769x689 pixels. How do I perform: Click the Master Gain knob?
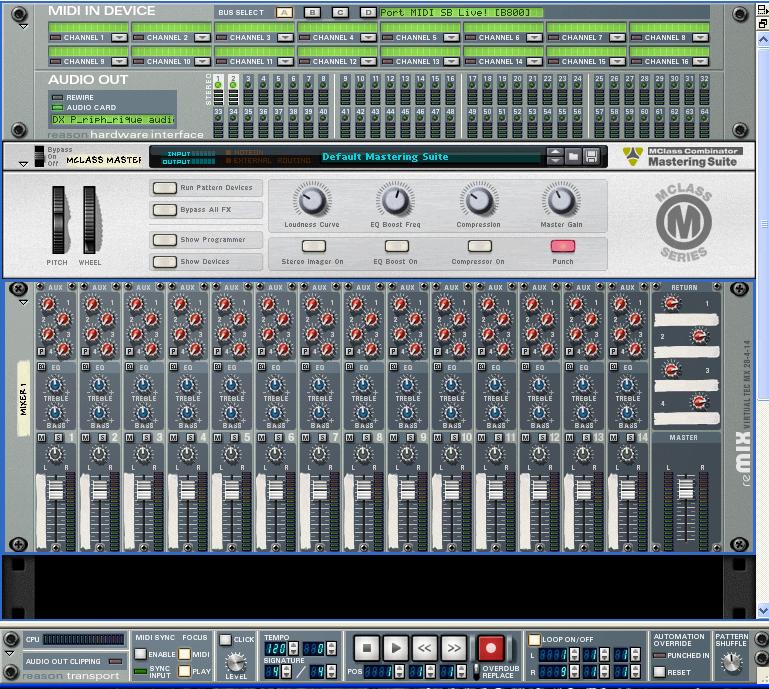562,201
